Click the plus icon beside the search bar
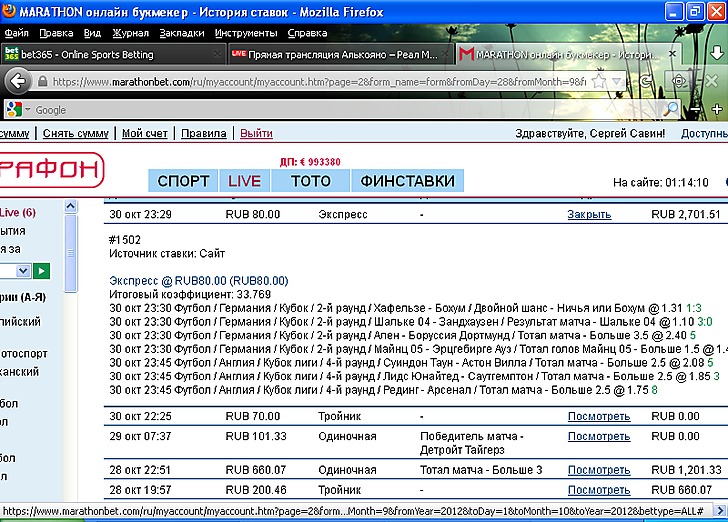The image size is (728, 522). coord(717,110)
